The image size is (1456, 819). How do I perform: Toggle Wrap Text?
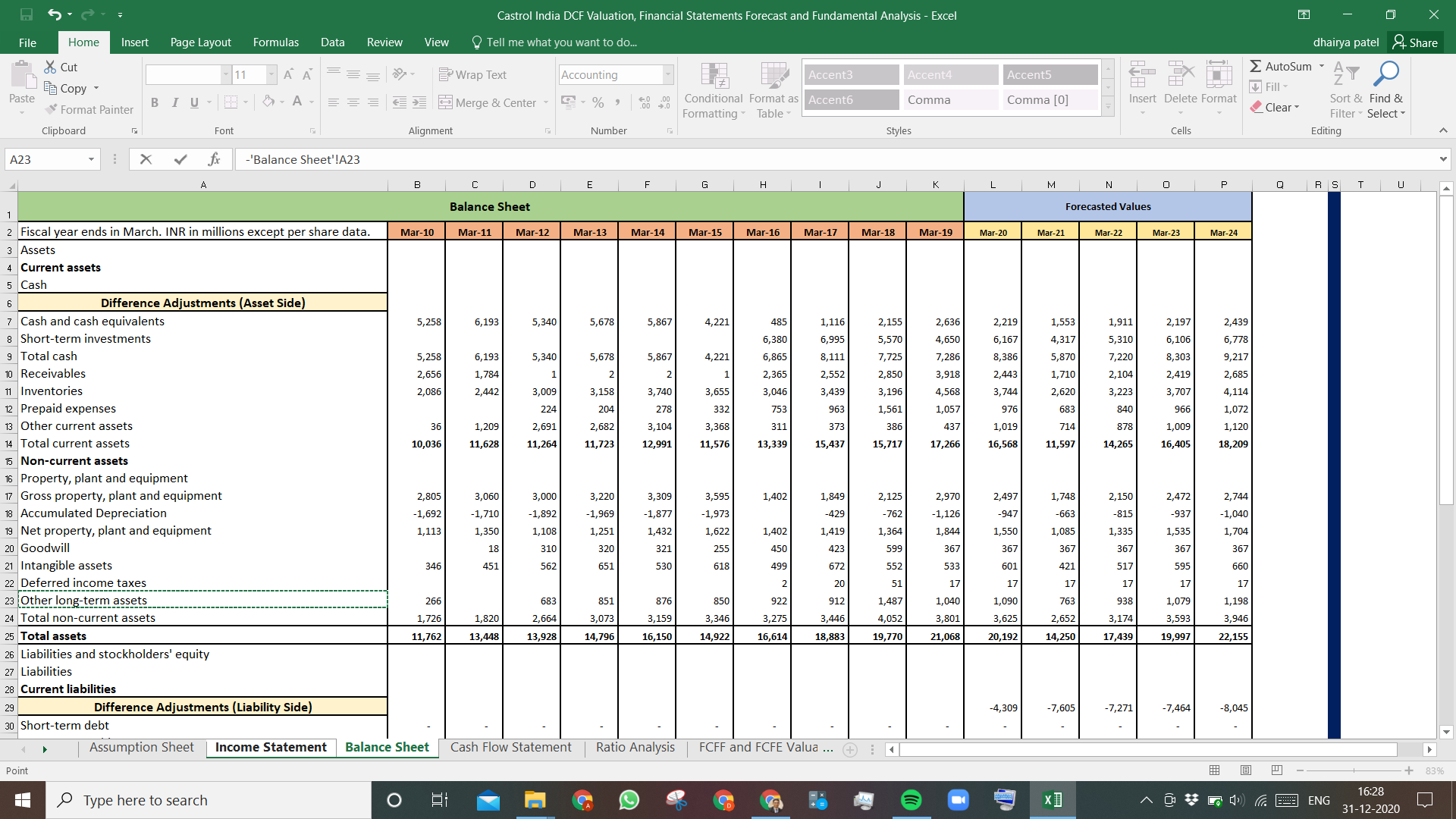pyautogui.click(x=472, y=74)
